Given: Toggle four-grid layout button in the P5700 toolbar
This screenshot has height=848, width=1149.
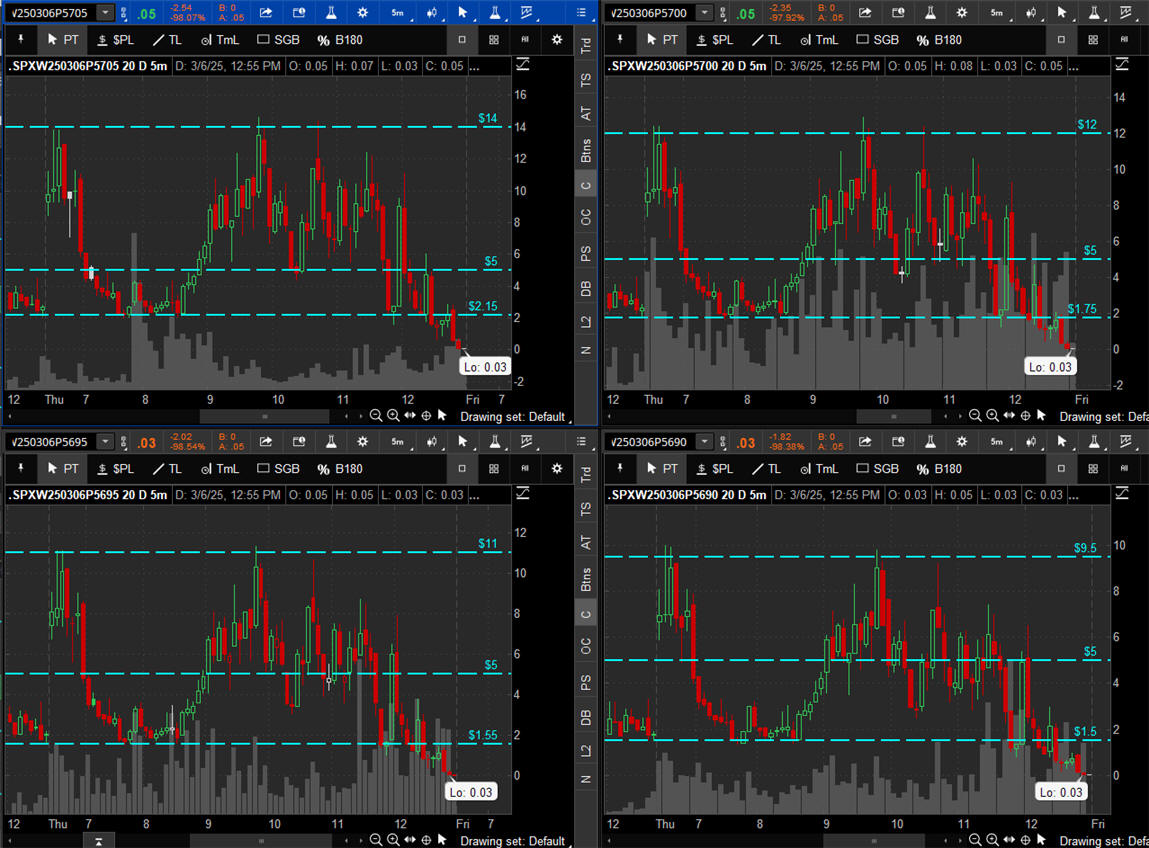Looking at the screenshot, I should [1093, 40].
